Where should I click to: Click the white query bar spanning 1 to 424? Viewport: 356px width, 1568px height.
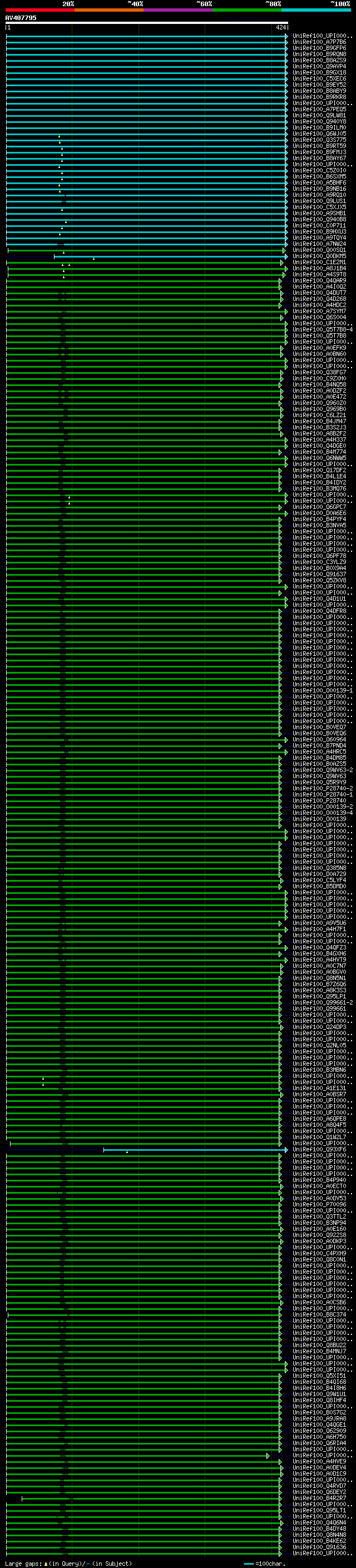tap(147, 22)
